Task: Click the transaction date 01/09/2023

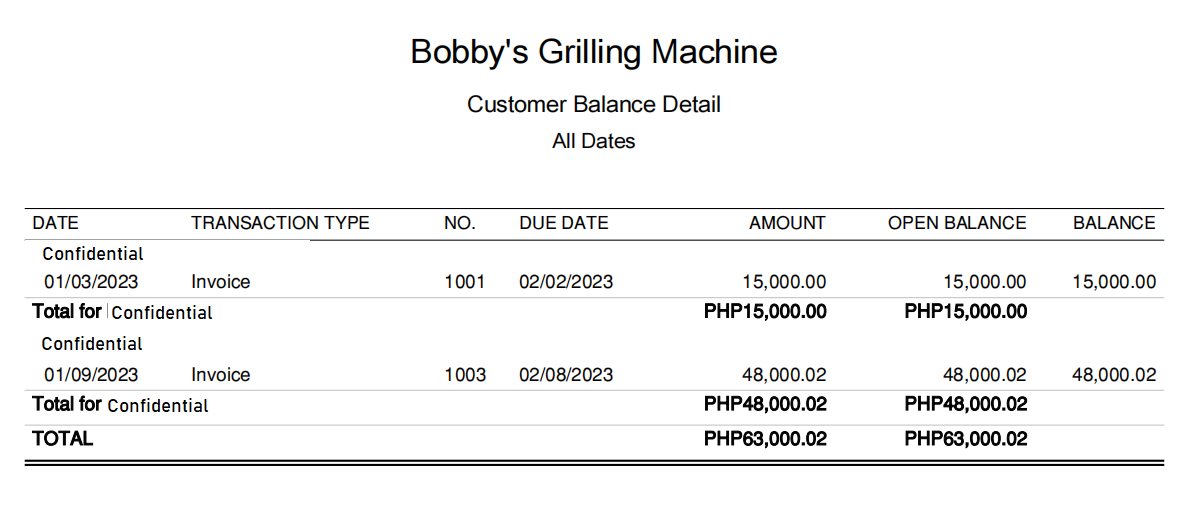Action: tap(91, 375)
